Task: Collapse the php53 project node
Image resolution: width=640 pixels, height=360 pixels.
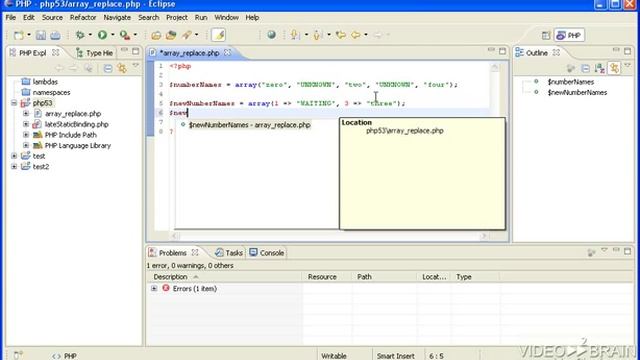Action: click(x=14, y=103)
